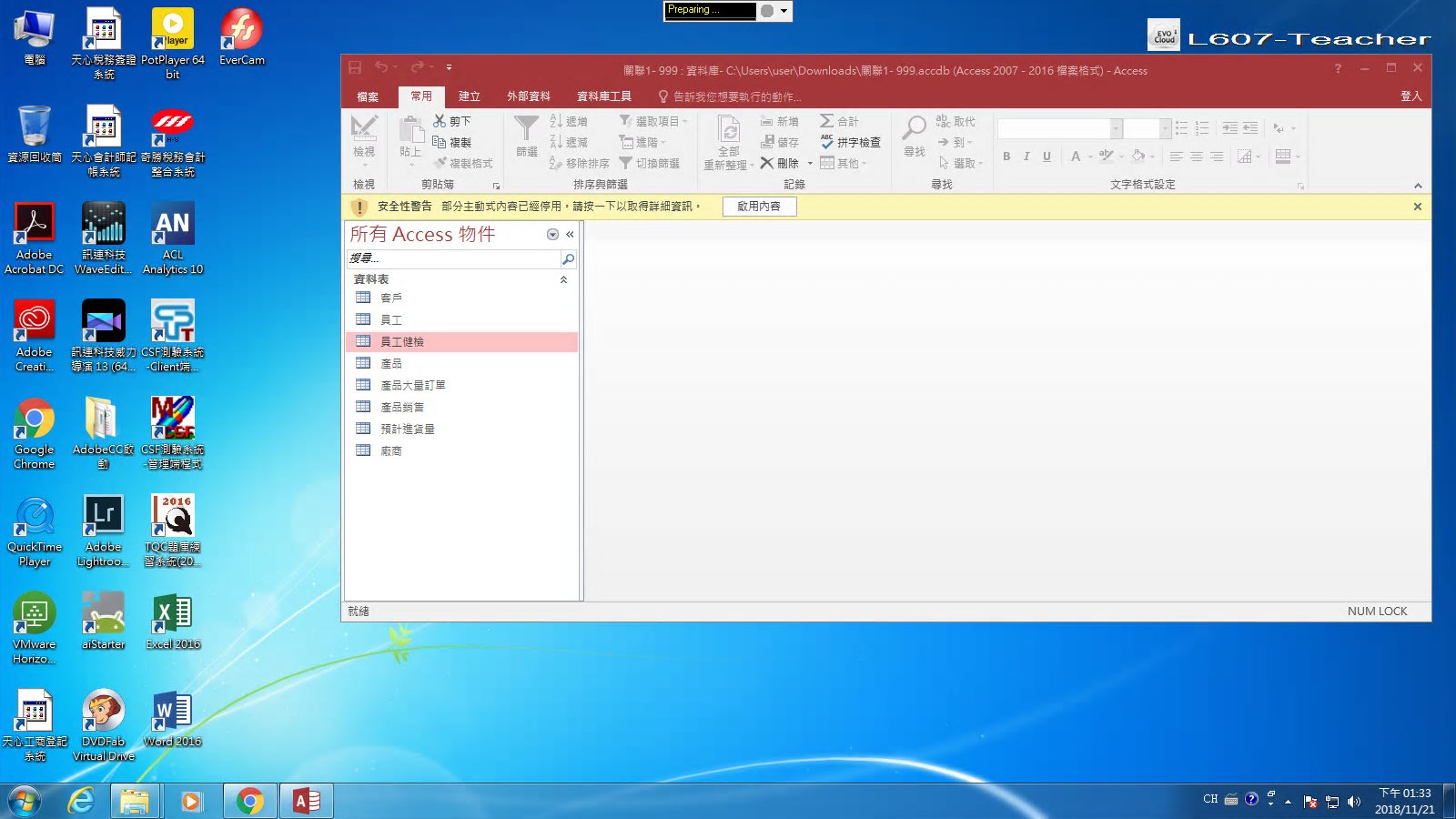Click the 啟用內容 enable content button
This screenshot has height=819, width=1456.
pos(759,207)
